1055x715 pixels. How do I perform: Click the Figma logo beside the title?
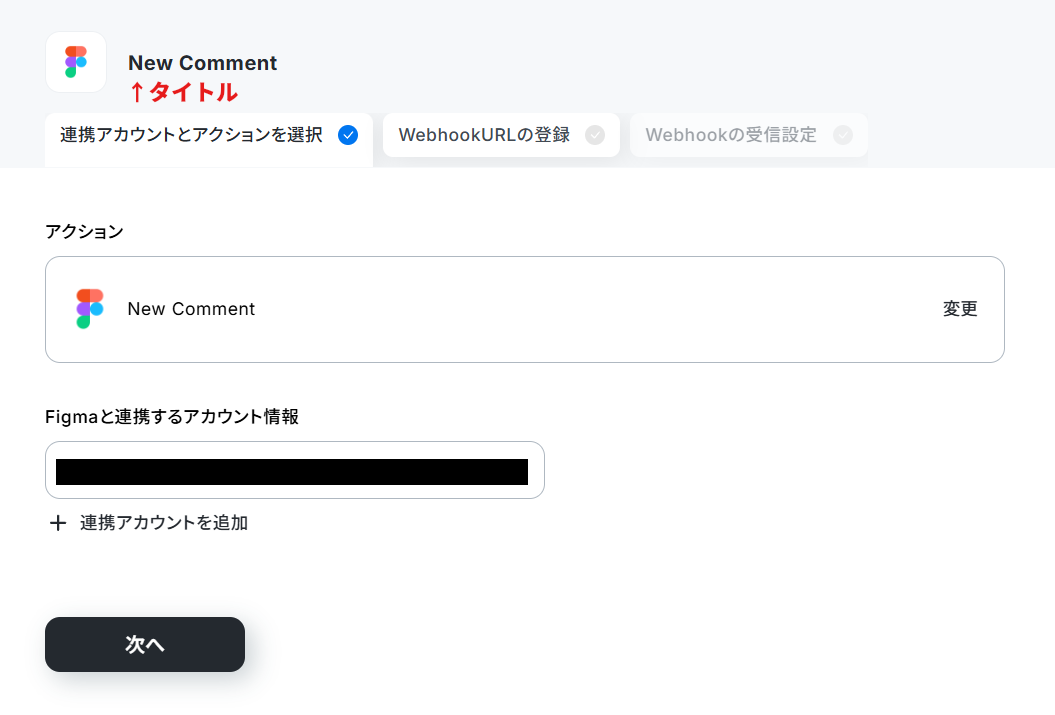click(x=76, y=62)
